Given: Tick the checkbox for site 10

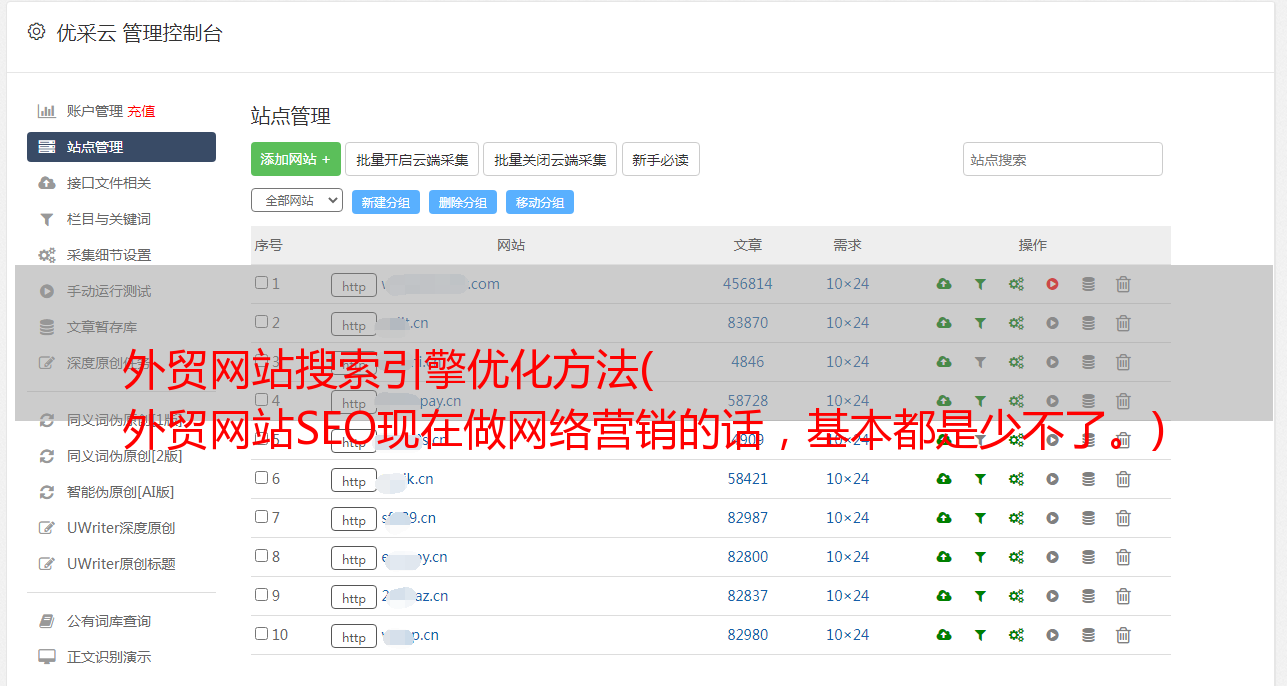Looking at the screenshot, I should coord(261,634).
